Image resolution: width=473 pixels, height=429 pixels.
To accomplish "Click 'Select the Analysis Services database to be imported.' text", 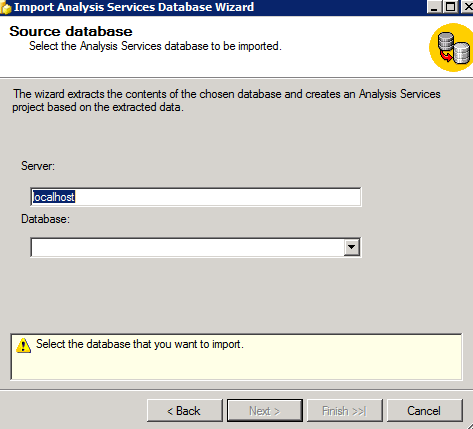I will coord(155,46).
